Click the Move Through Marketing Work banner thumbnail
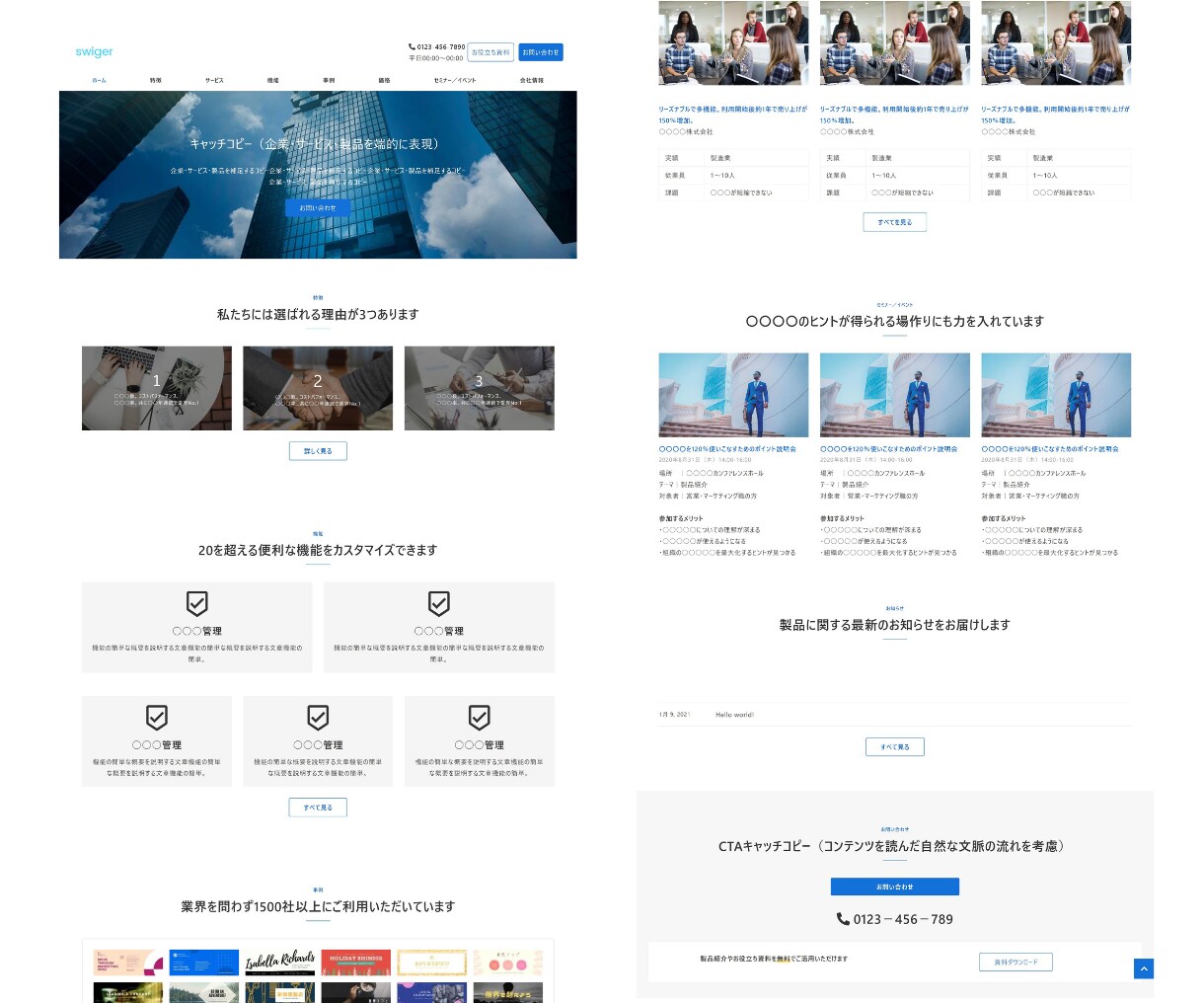This screenshot has width=1204, height=1003. [x=128, y=962]
